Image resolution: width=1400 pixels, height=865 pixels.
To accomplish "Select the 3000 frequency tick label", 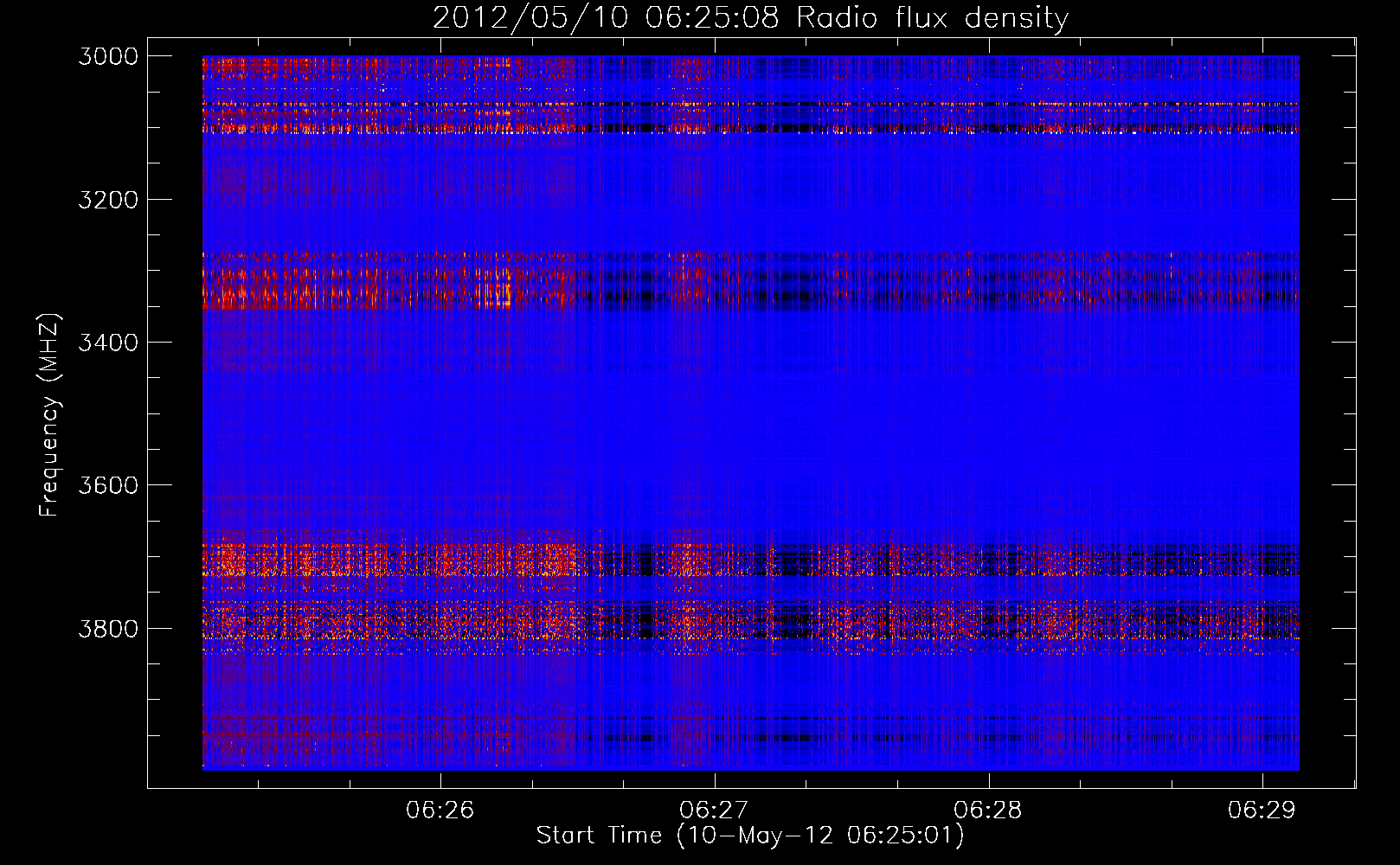I will coord(108,56).
